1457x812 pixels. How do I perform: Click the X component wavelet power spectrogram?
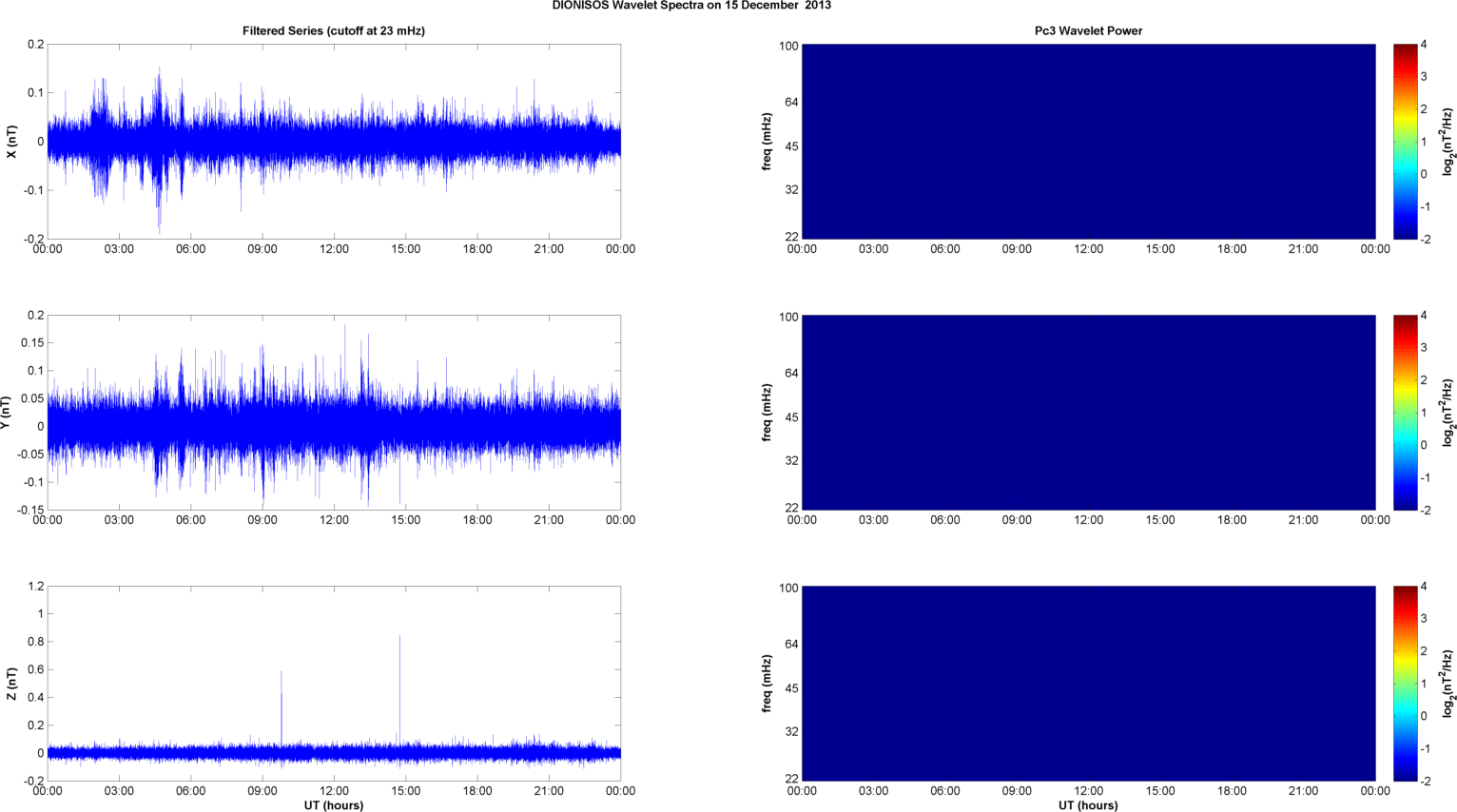pyautogui.click(x=1088, y=142)
